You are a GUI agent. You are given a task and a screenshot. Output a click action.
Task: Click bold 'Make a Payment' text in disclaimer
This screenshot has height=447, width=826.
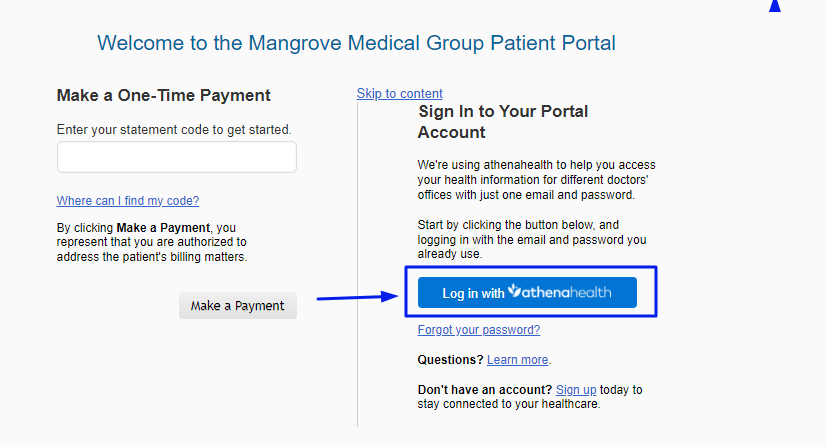click(163, 228)
